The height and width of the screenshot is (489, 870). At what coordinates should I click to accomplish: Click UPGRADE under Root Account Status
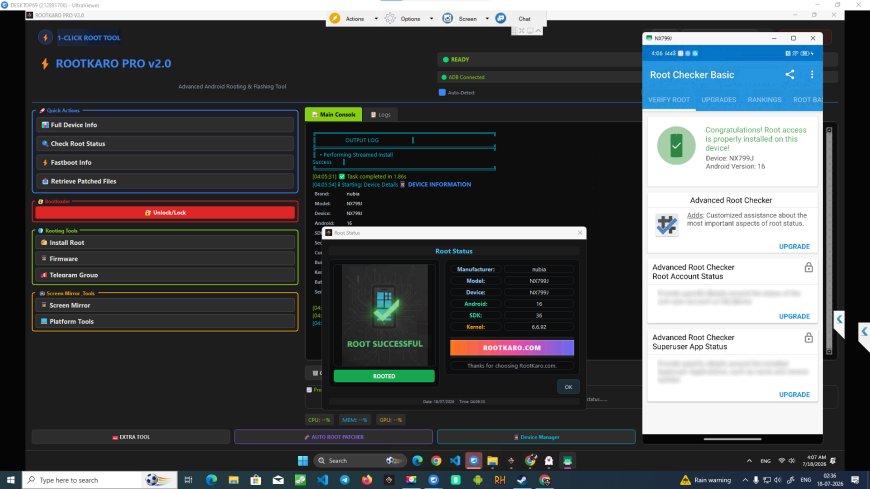click(794, 316)
